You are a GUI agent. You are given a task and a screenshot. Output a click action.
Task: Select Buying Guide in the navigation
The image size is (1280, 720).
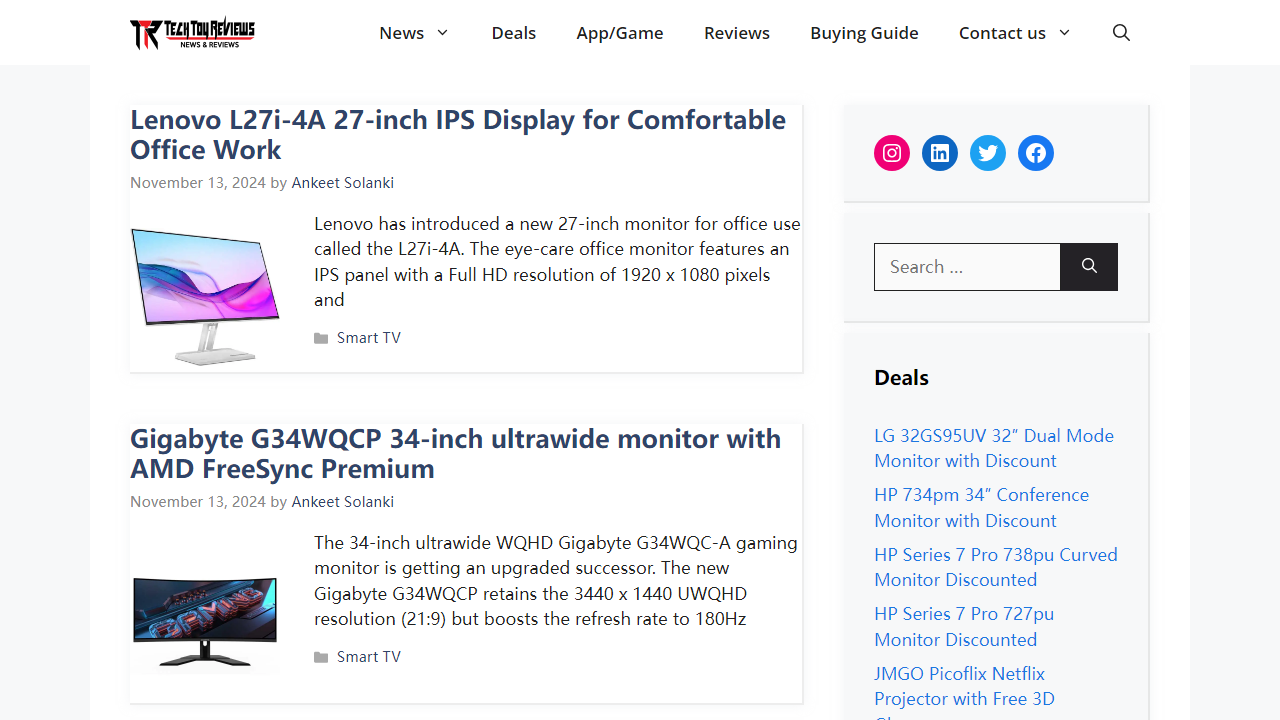click(x=864, y=33)
